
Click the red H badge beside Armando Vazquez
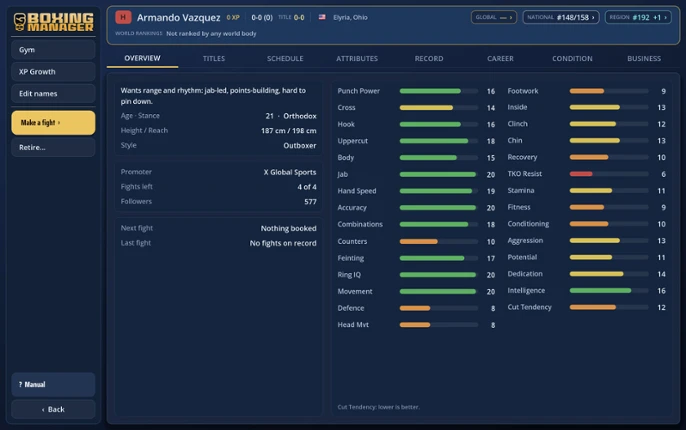click(x=123, y=17)
